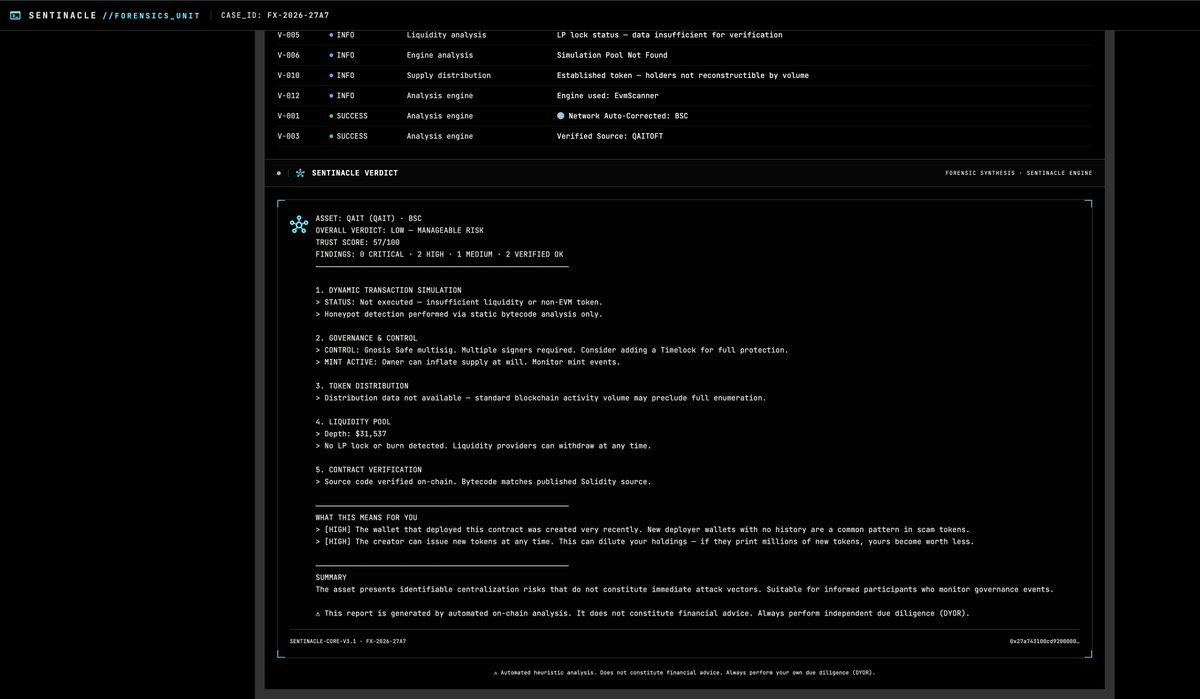Click the Liquidity analysis cell
The height and width of the screenshot is (699, 1200).
447,35
